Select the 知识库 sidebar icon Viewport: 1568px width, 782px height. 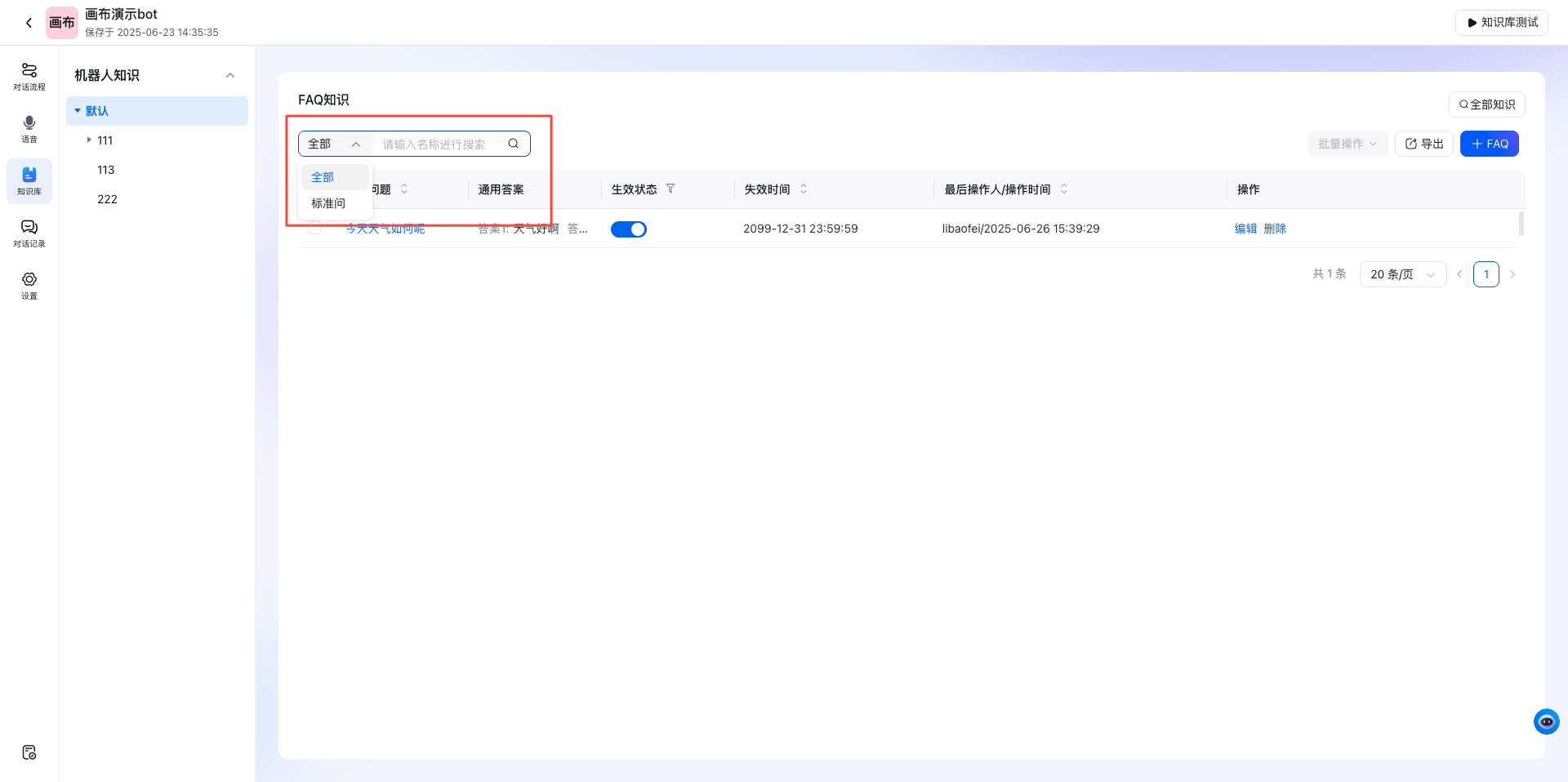tap(29, 180)
